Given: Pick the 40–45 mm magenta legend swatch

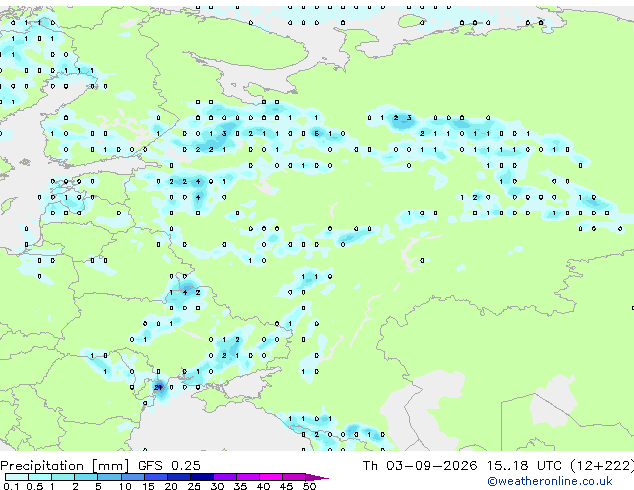Looking at the screenshot, I should (x=271, y=477).
